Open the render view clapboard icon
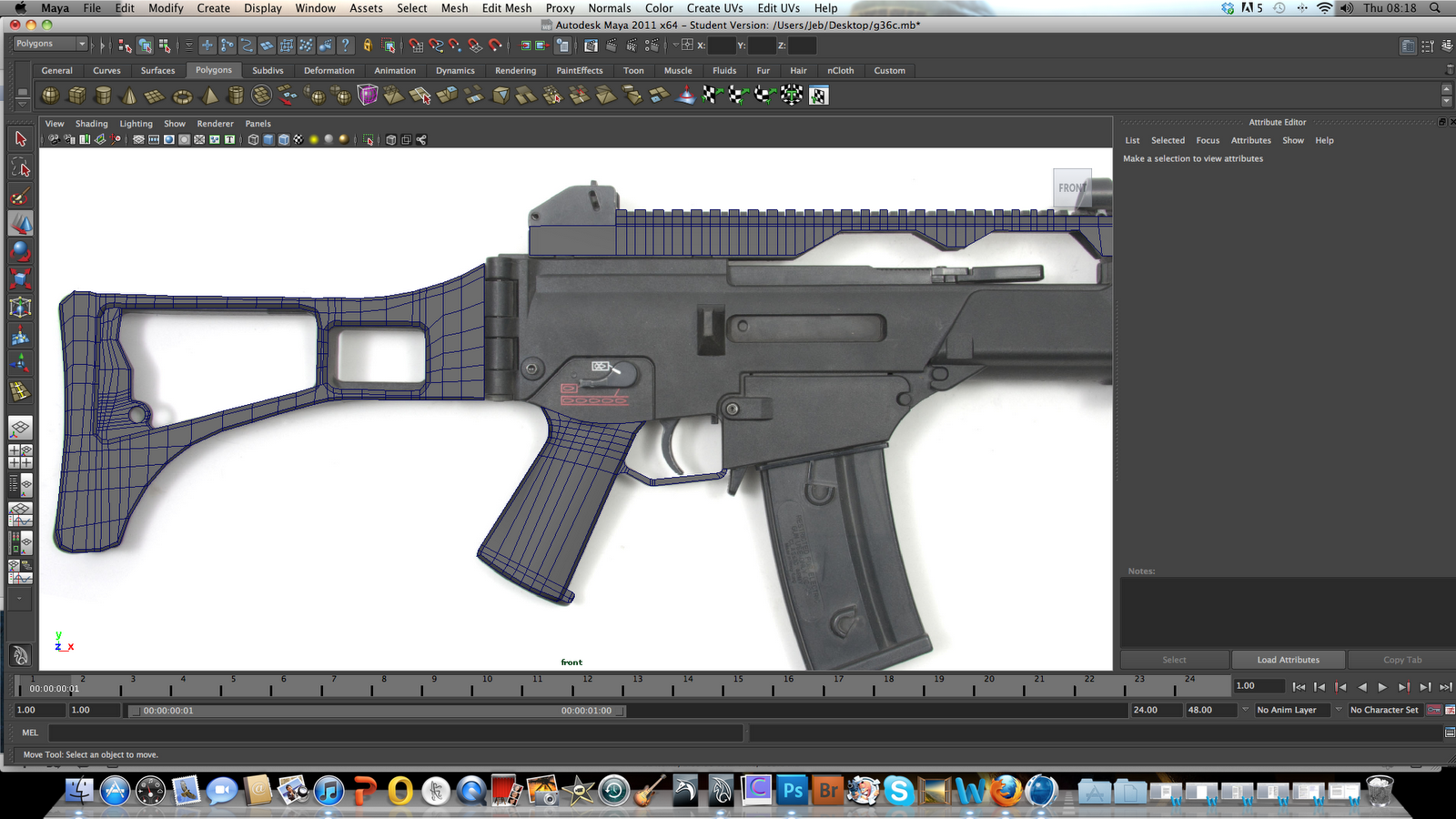Screen dimensions: 1456x819 591,45
